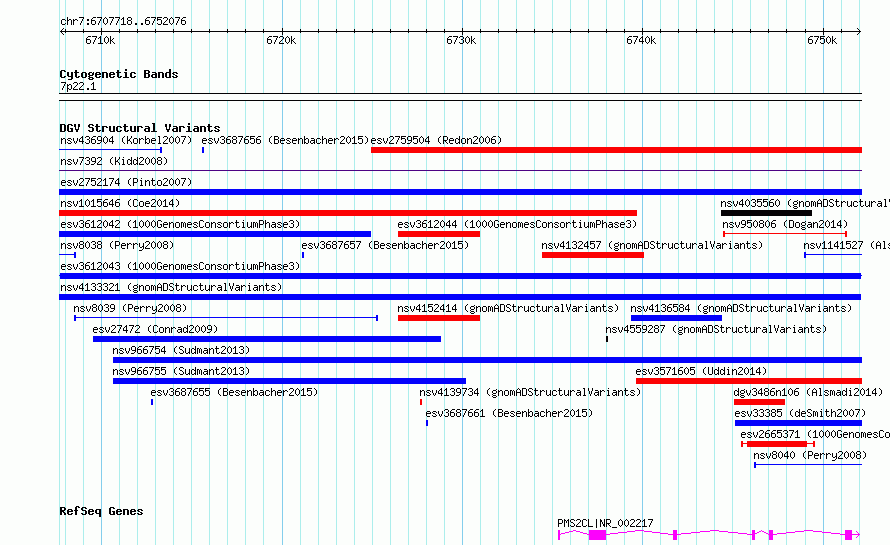Open esv3612044 (1000GenomesConsortiumPhase3) label
This screenshot has width=890, height=545.
tap(517, 224)
